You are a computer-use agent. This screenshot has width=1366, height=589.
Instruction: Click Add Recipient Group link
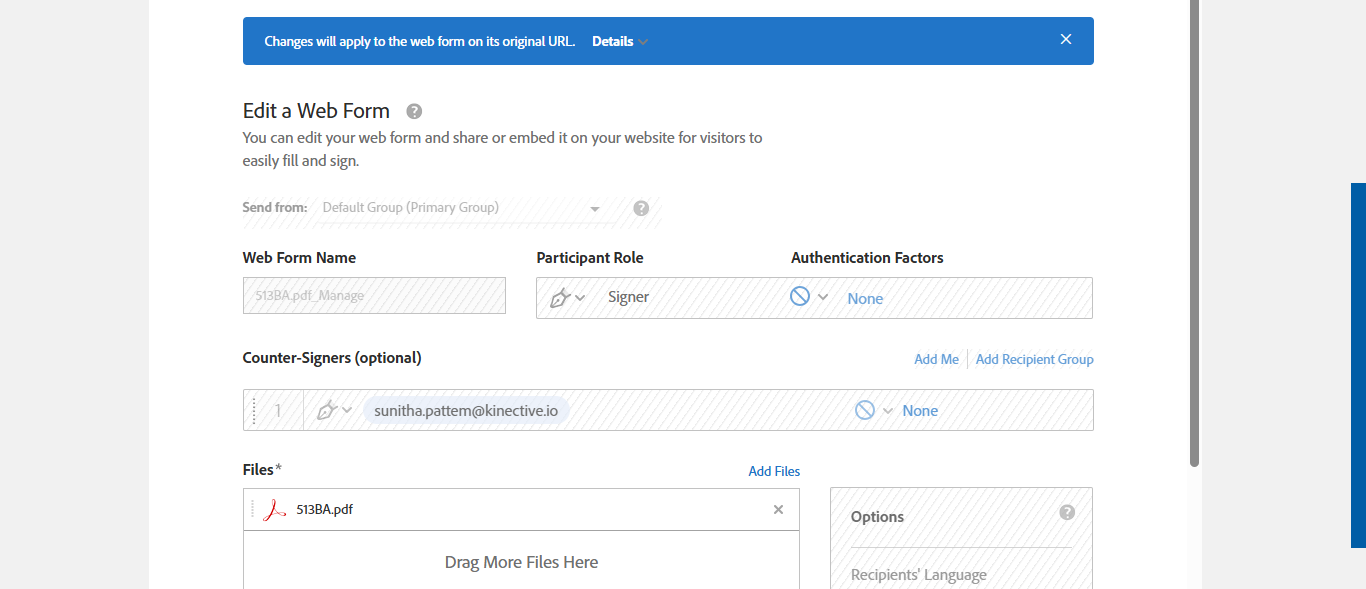1034,359
